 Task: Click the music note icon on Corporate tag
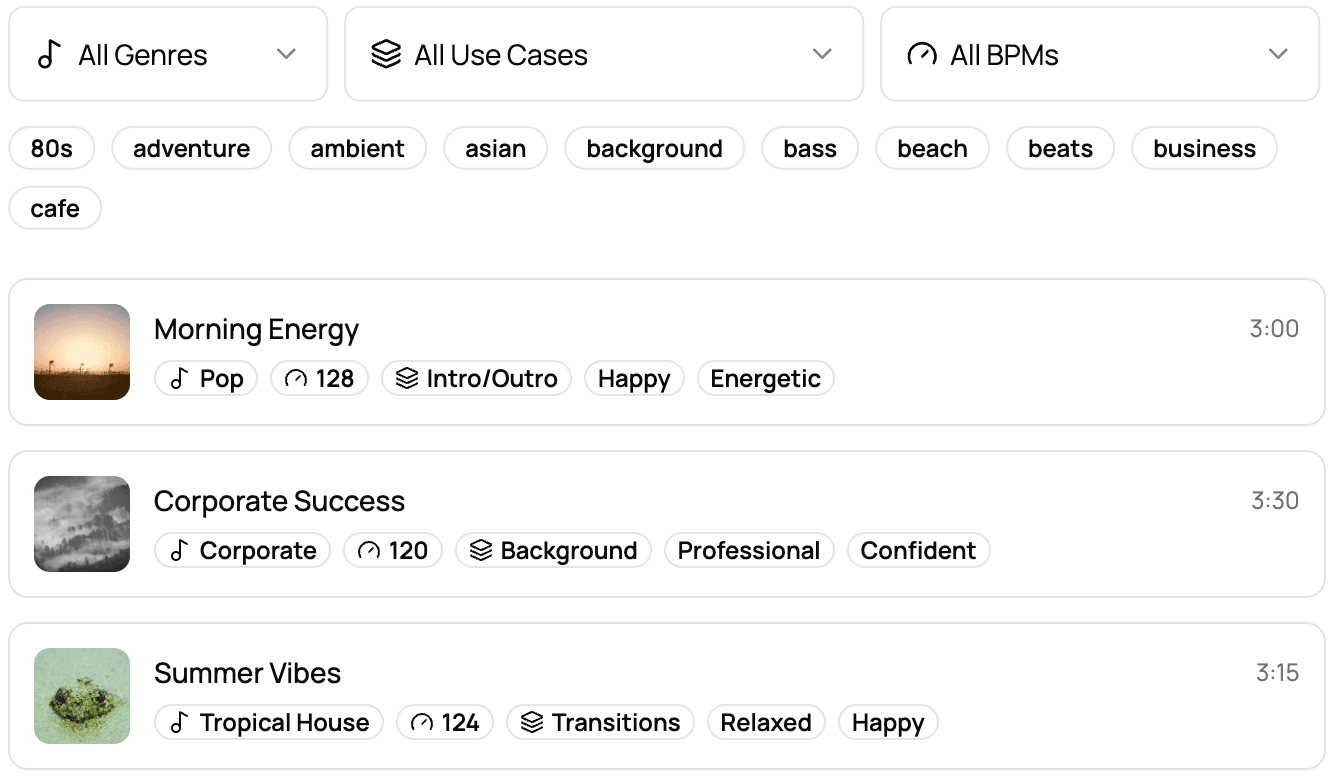coord(180,551)
